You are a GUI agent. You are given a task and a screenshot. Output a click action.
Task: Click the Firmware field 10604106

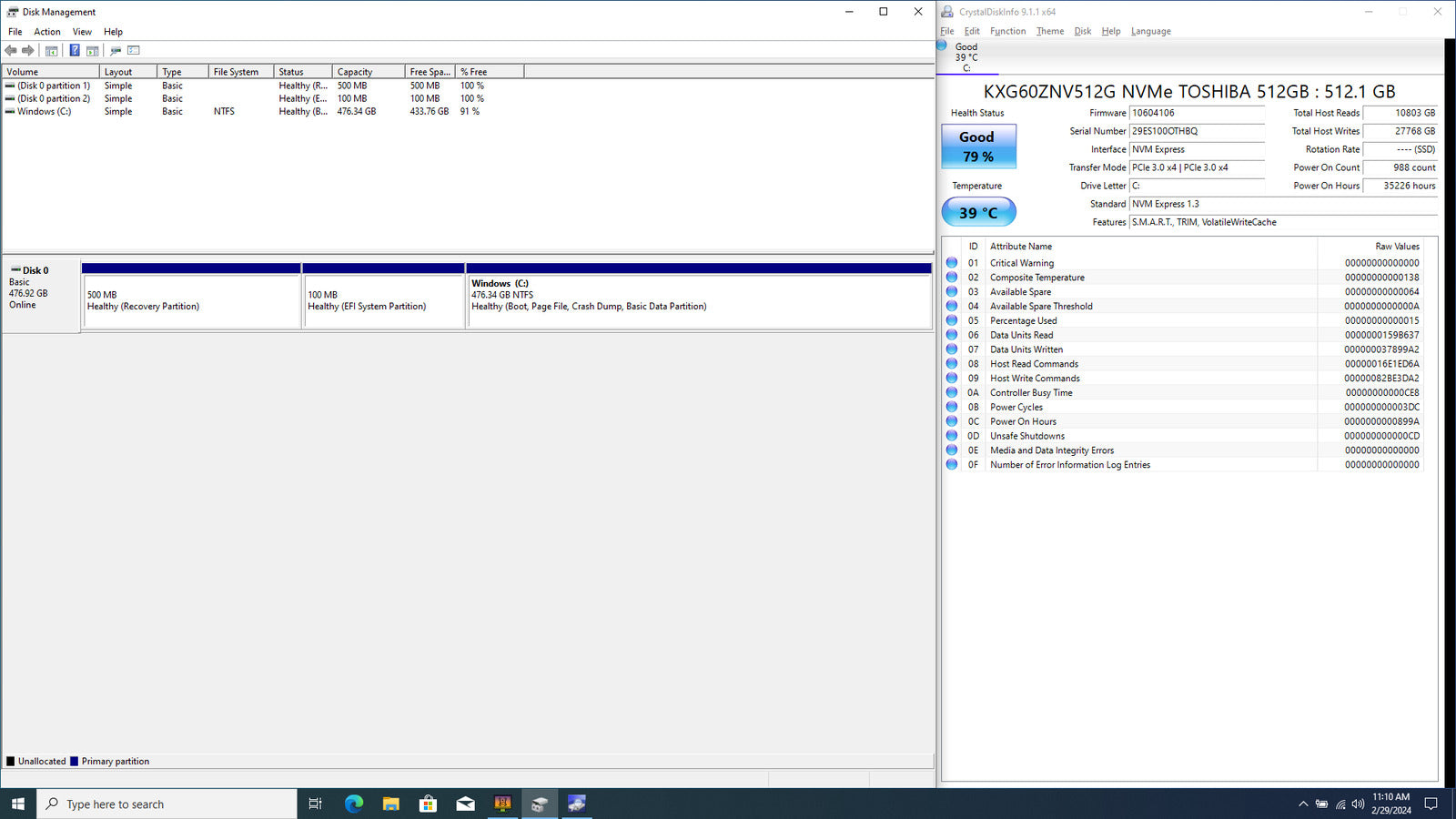[x=1197, y=113]
